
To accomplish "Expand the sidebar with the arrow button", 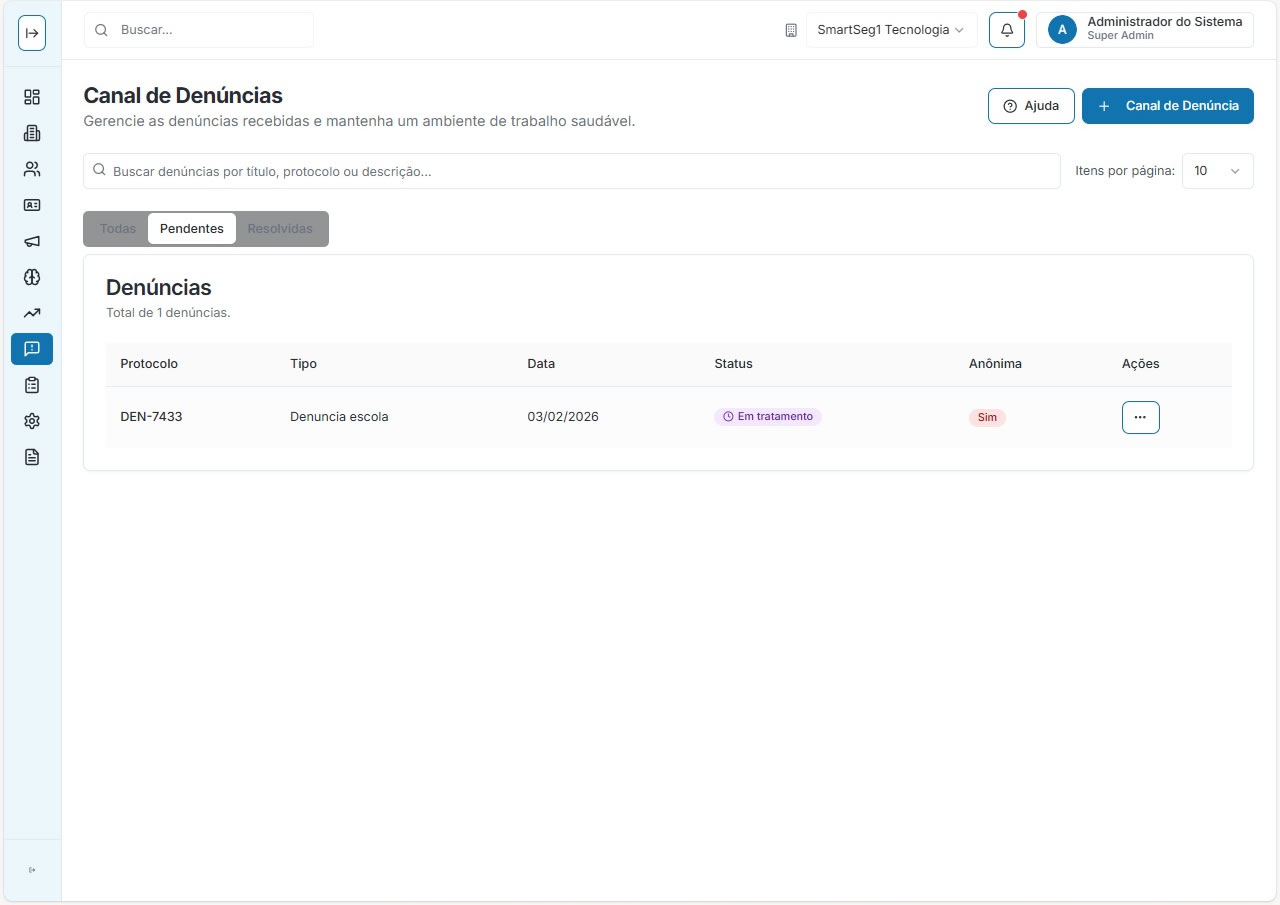I will (32, 33).
